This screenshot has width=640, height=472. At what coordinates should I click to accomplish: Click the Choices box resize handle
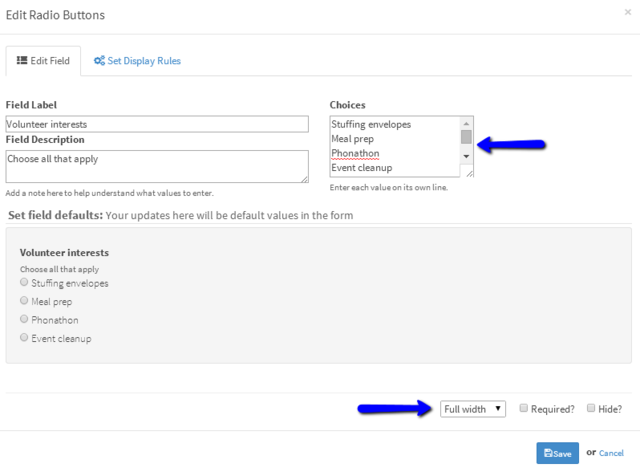click(x=470, y=174)
